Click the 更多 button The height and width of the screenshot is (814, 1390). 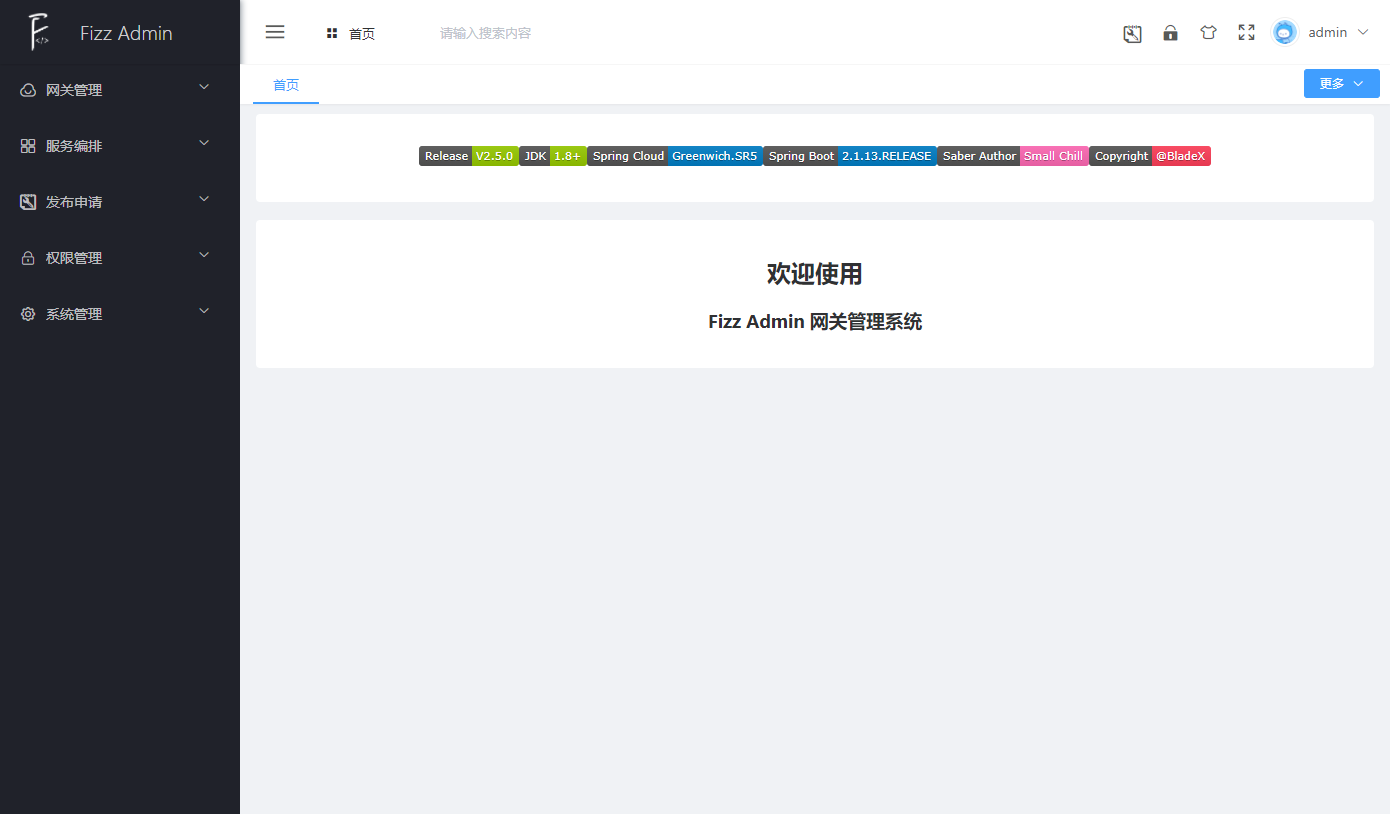coord(1341,84)
